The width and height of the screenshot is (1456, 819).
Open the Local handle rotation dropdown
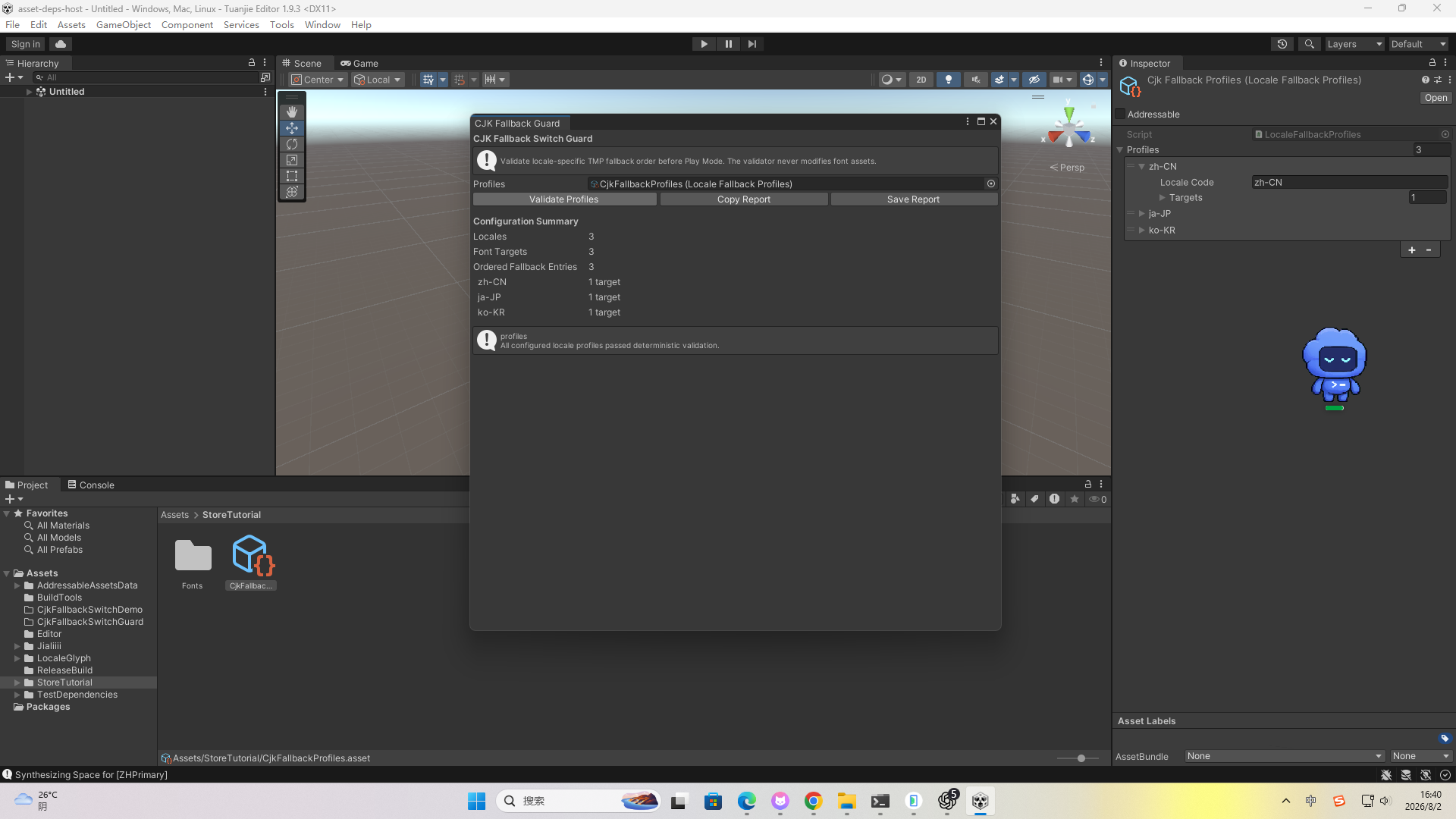pos(377,80)
